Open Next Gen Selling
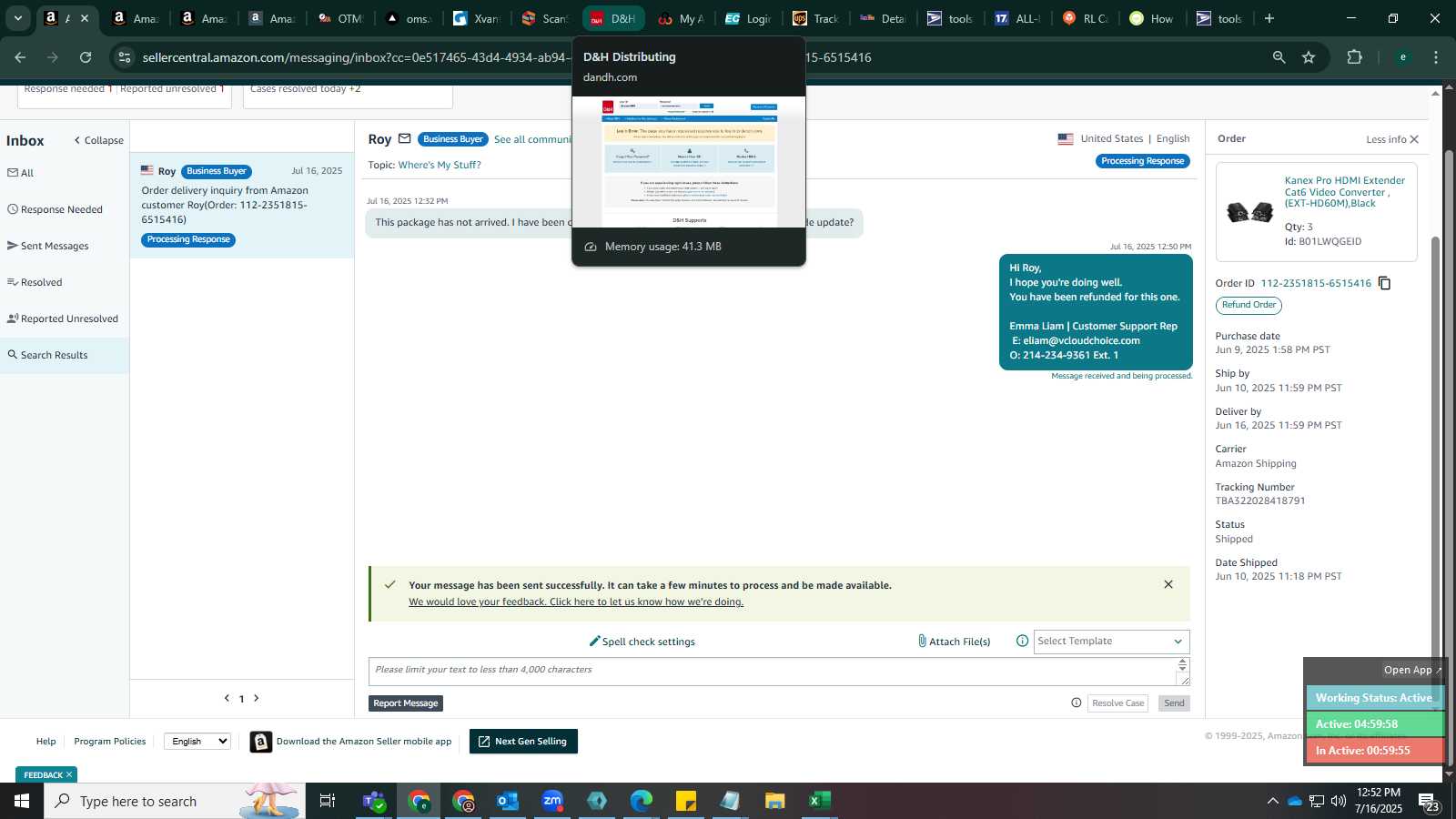This screenshot has height=819, width=1456. 523,742
